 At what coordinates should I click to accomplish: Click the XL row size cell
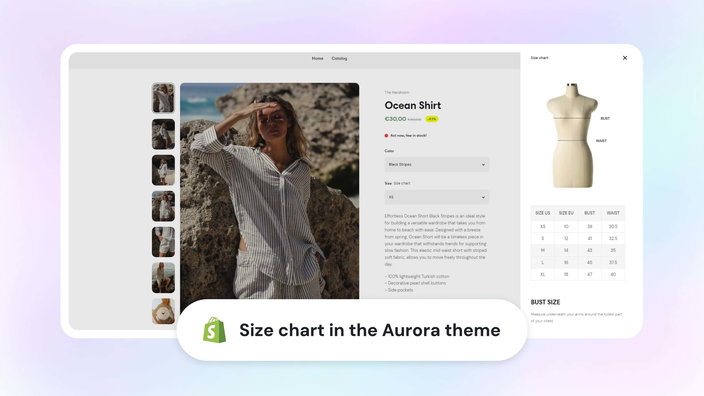[x=542, y=274]
